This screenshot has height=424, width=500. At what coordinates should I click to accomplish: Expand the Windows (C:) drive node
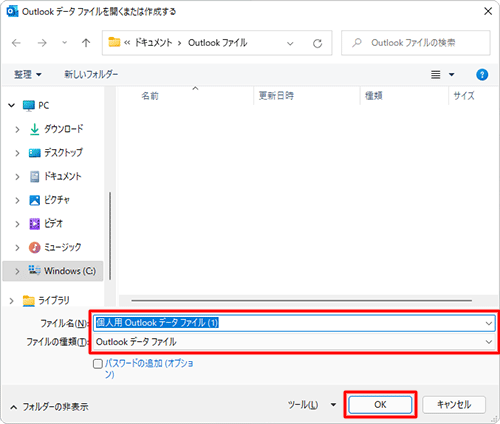pos(17,271)
